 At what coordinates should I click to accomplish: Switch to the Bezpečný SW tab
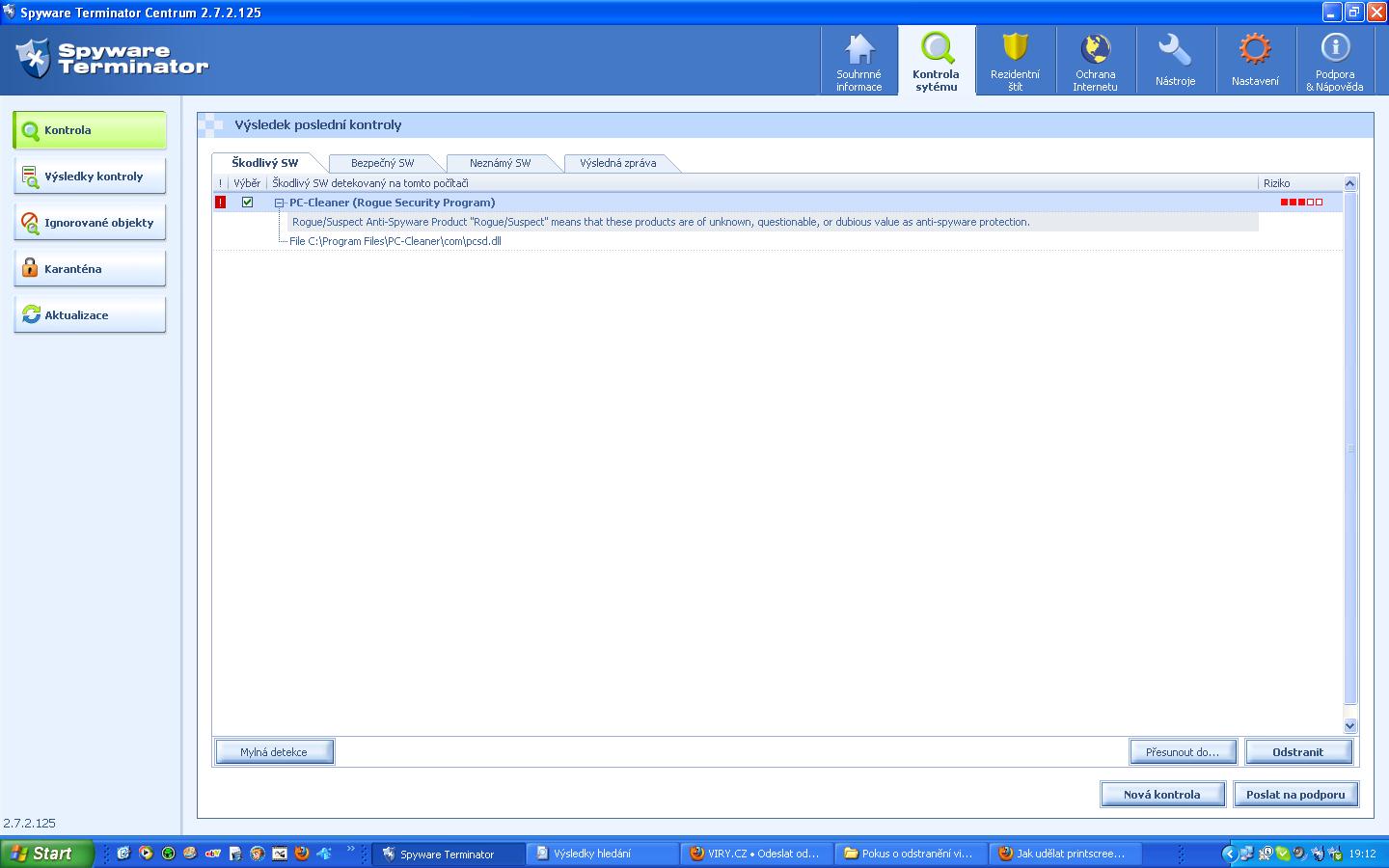[x=382, y=163]
